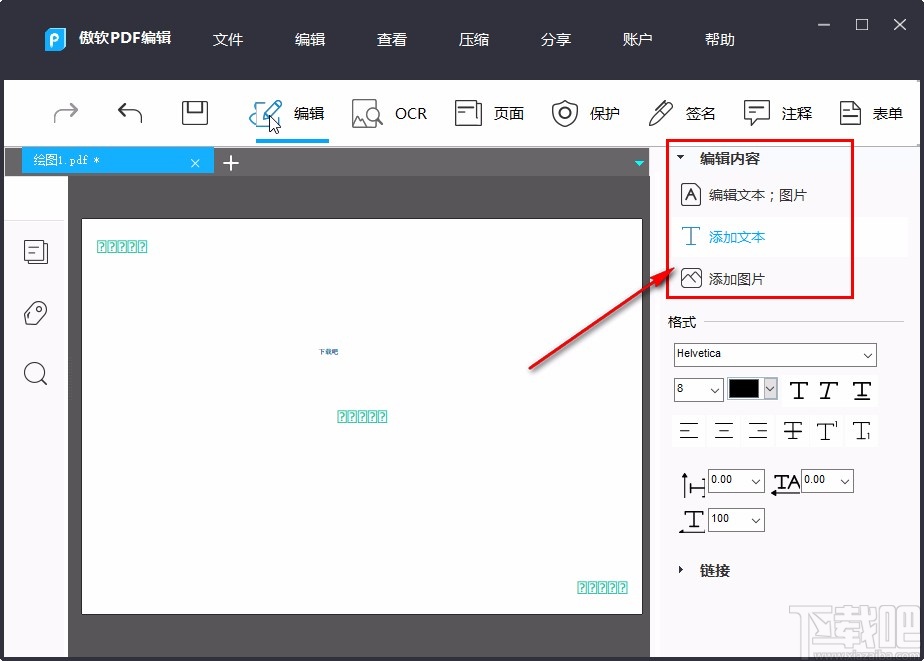Image resolution: width=924 pixels, height=661 pixels.
Task: Open the Helvetica font family dropdown
Action: coord(774,354)
